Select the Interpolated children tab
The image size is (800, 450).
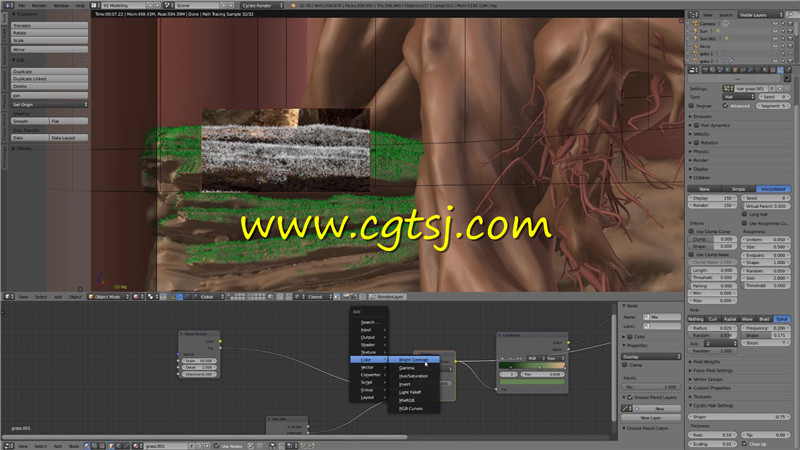pyautogui.click(x=773, y=189)
